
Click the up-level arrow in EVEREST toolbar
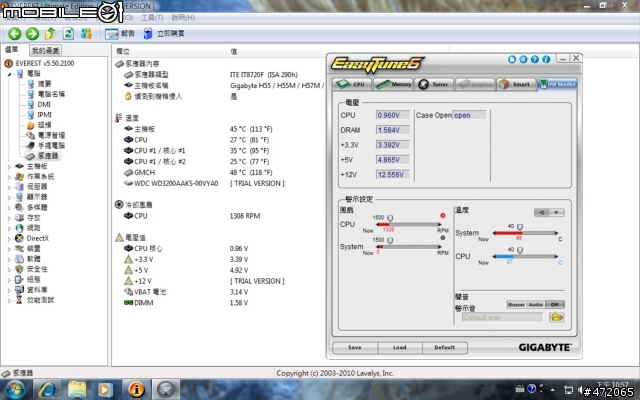50,33
